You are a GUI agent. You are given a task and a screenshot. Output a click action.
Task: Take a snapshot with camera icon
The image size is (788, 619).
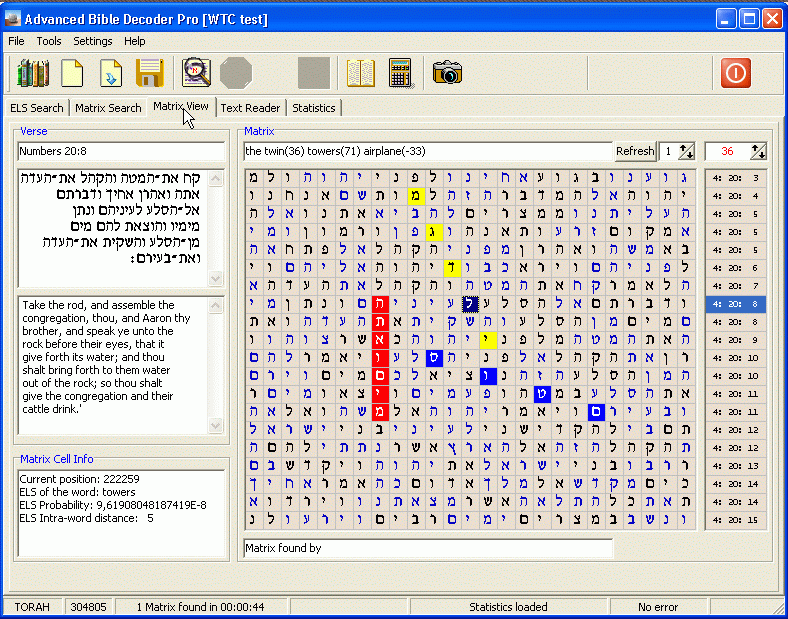pyautogui.click(x=447, y=72)
